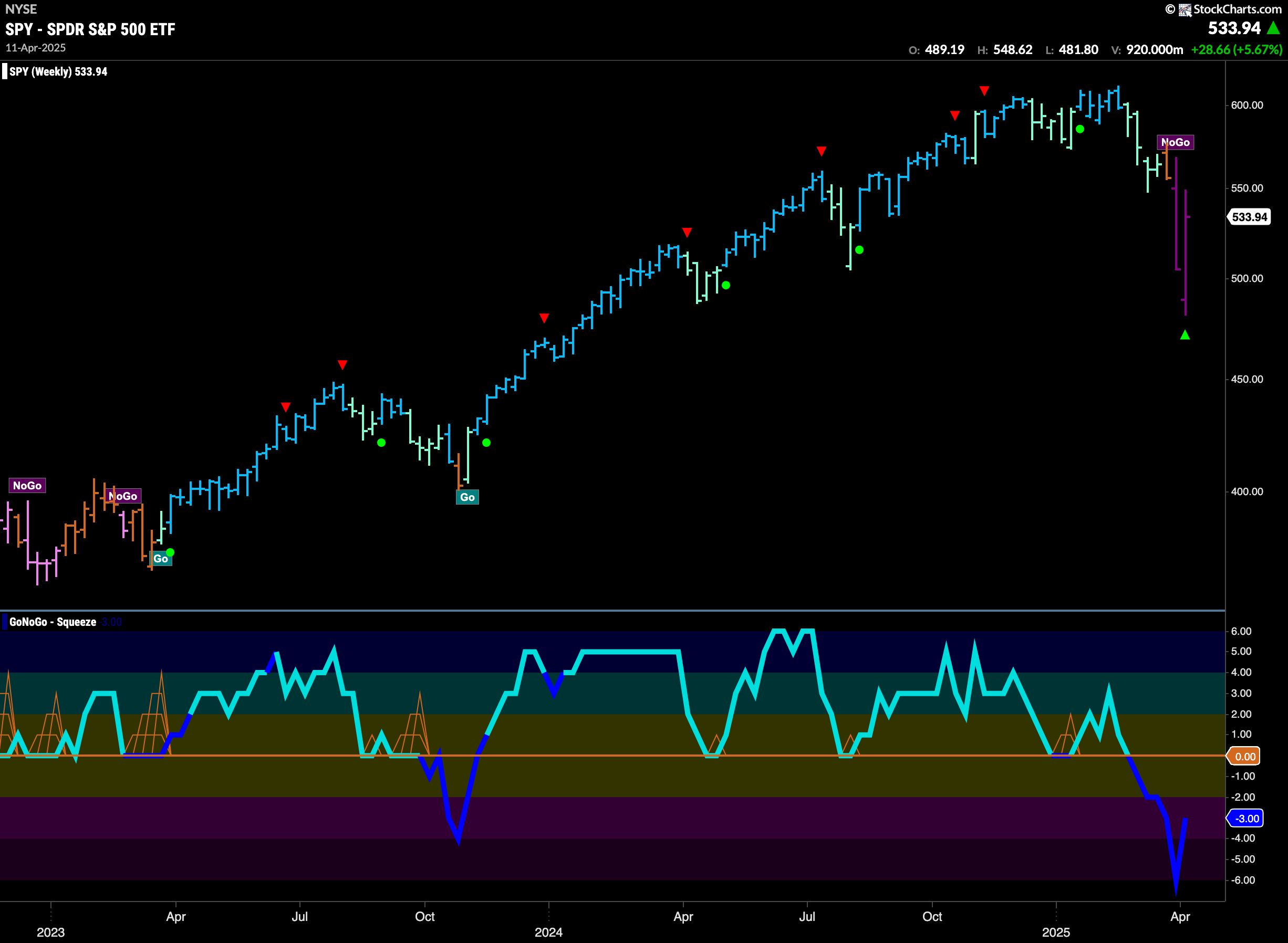The image size is (1288, 943).
Task: Click the SPY (Weekly) 533.94 legend text
Action: [58, 71]
